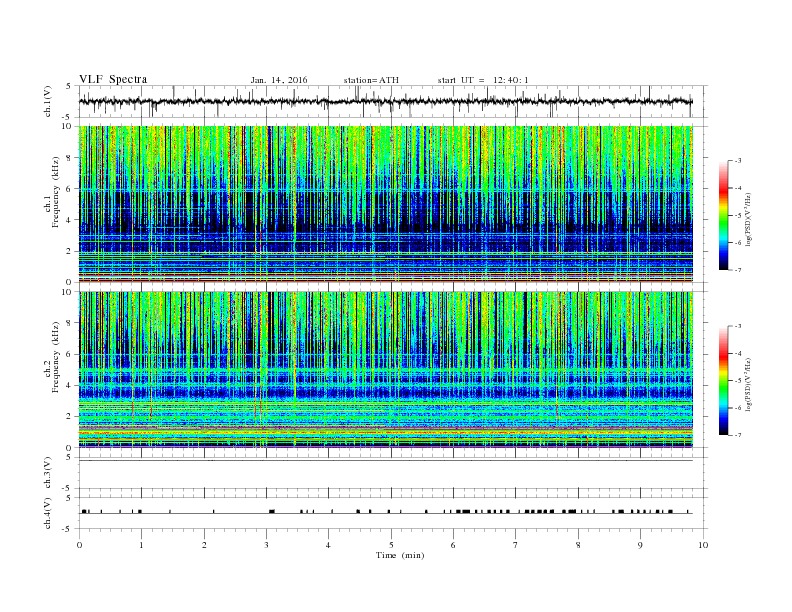Click the ch.2 "Frequency (kHz)" axis label

[55, 358]
